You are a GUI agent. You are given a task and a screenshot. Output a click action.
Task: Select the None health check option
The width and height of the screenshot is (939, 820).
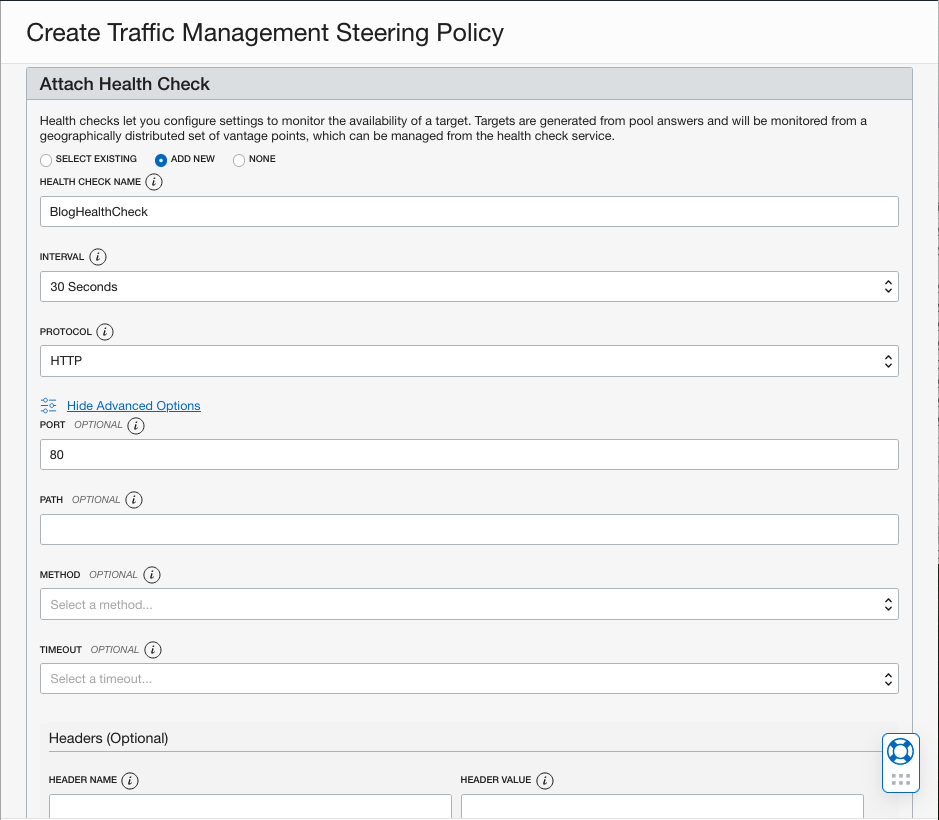(239, 160)
